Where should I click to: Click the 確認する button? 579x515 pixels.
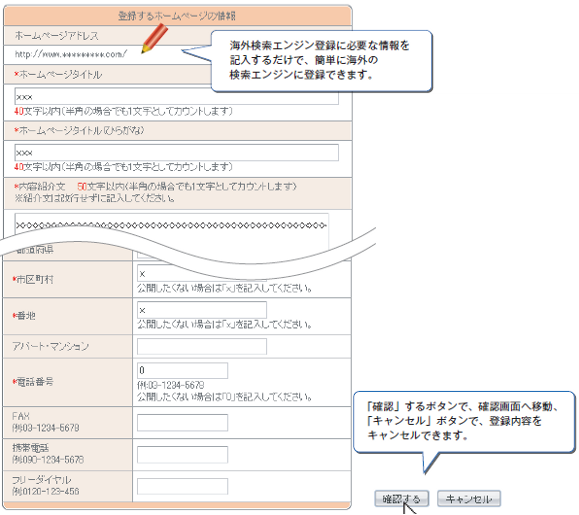[401, 499]
